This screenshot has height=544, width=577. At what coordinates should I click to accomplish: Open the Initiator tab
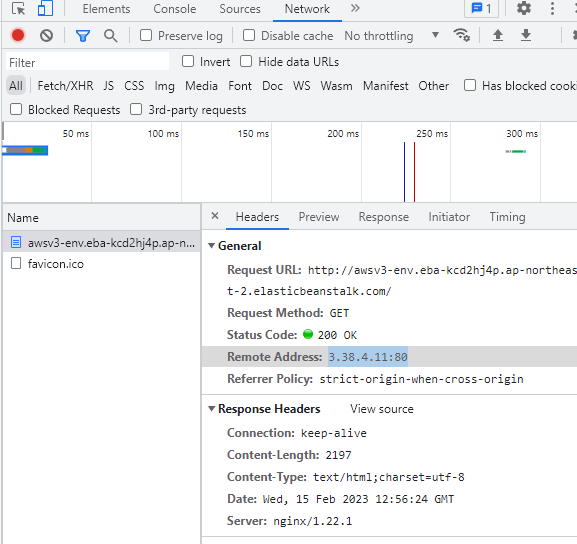[449, 217]
